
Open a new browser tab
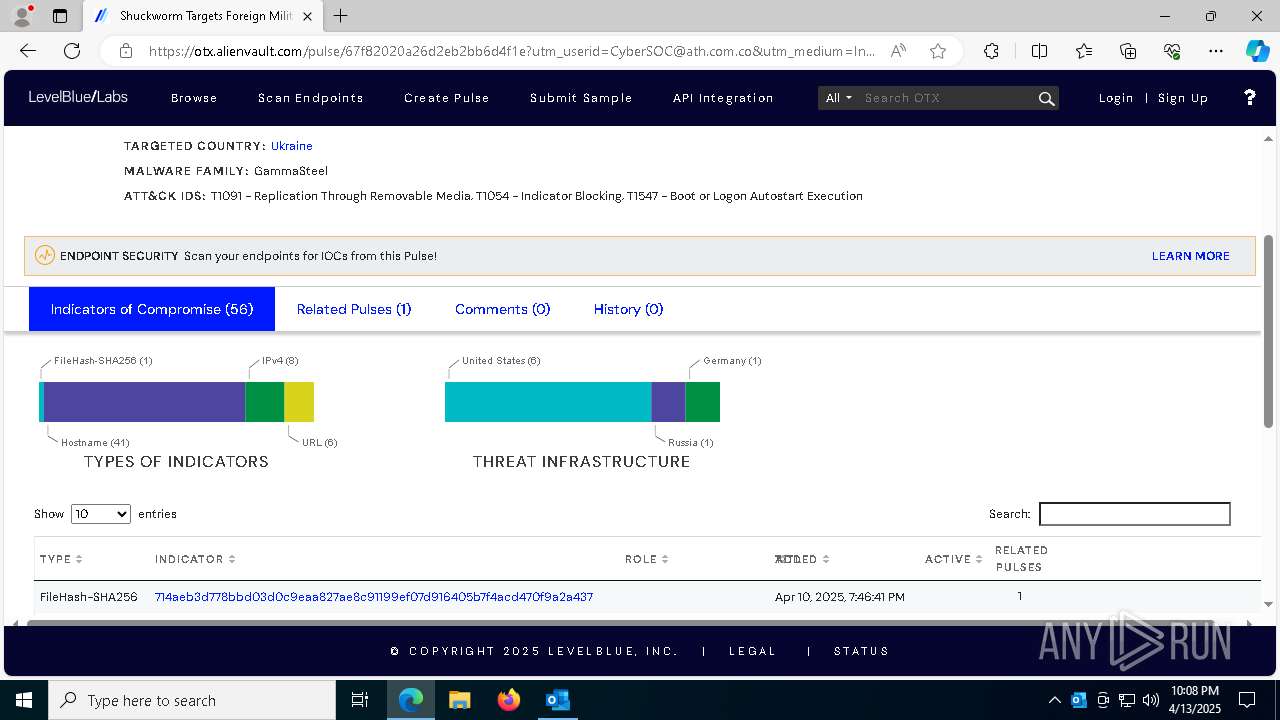pyautogui.click(x=340, y=16)
